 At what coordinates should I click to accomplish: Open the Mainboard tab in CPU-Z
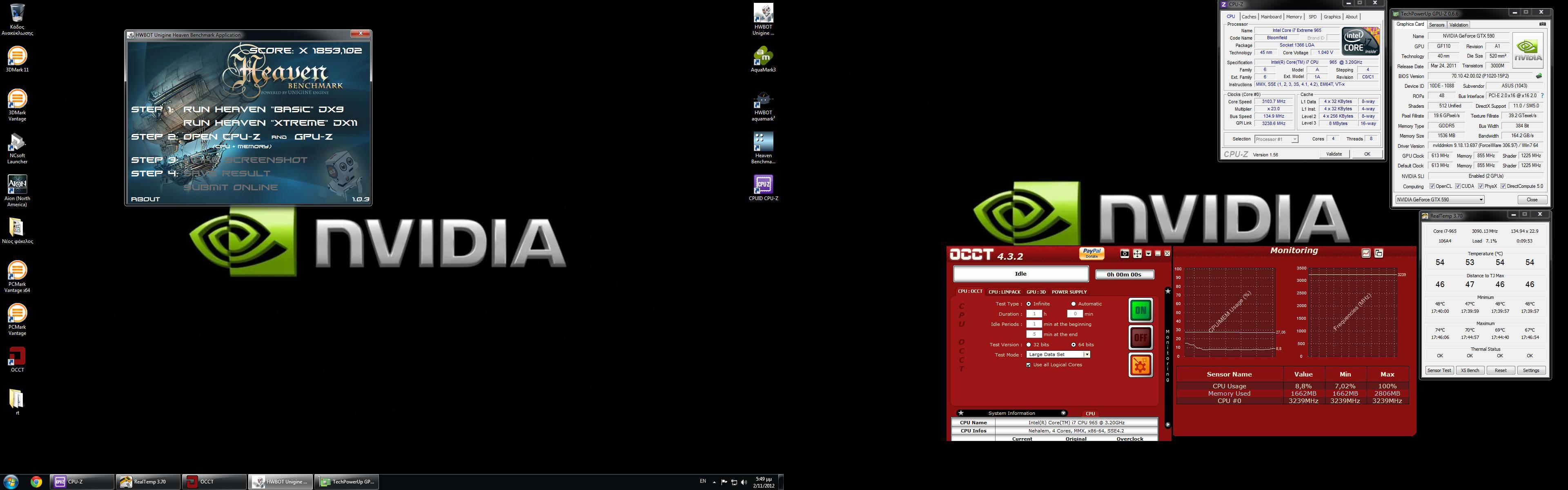(1271, 17)
